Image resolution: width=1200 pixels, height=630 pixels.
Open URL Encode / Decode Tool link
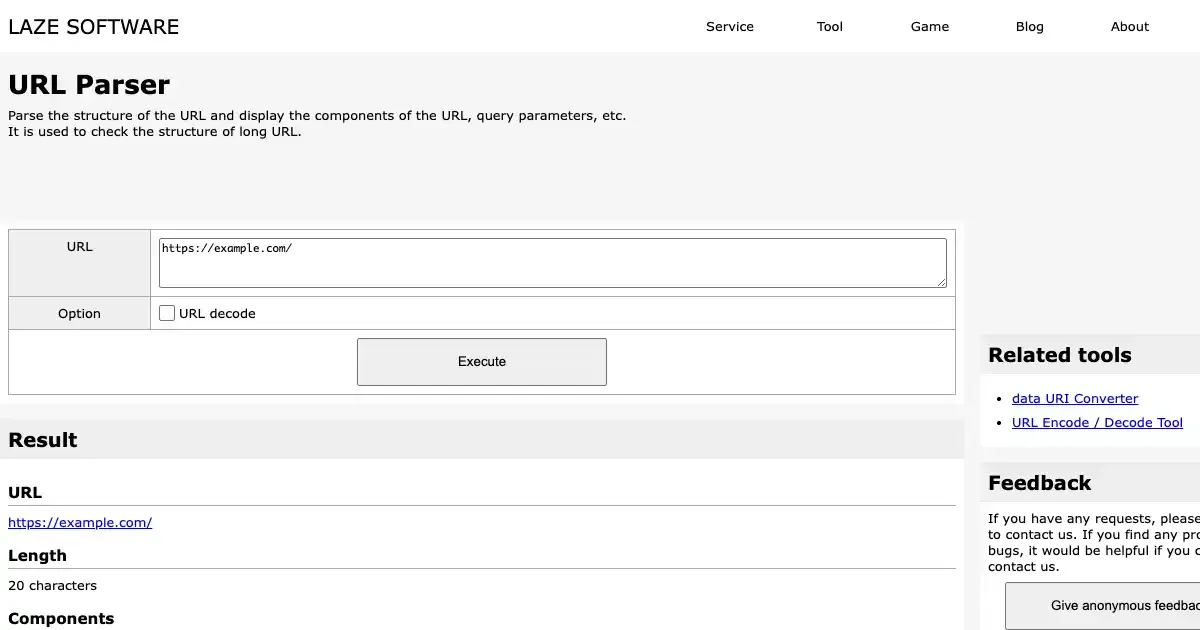1097,422
